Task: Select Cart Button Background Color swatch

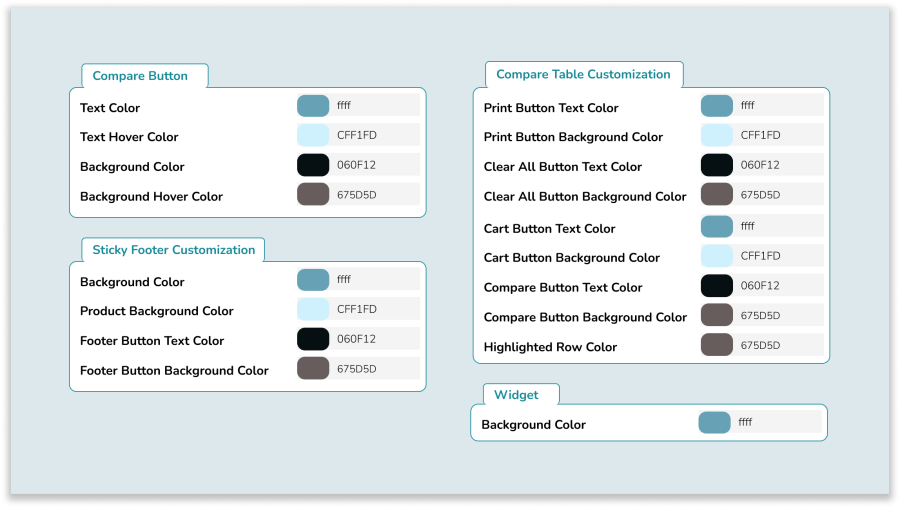Action: coord(717,256)
